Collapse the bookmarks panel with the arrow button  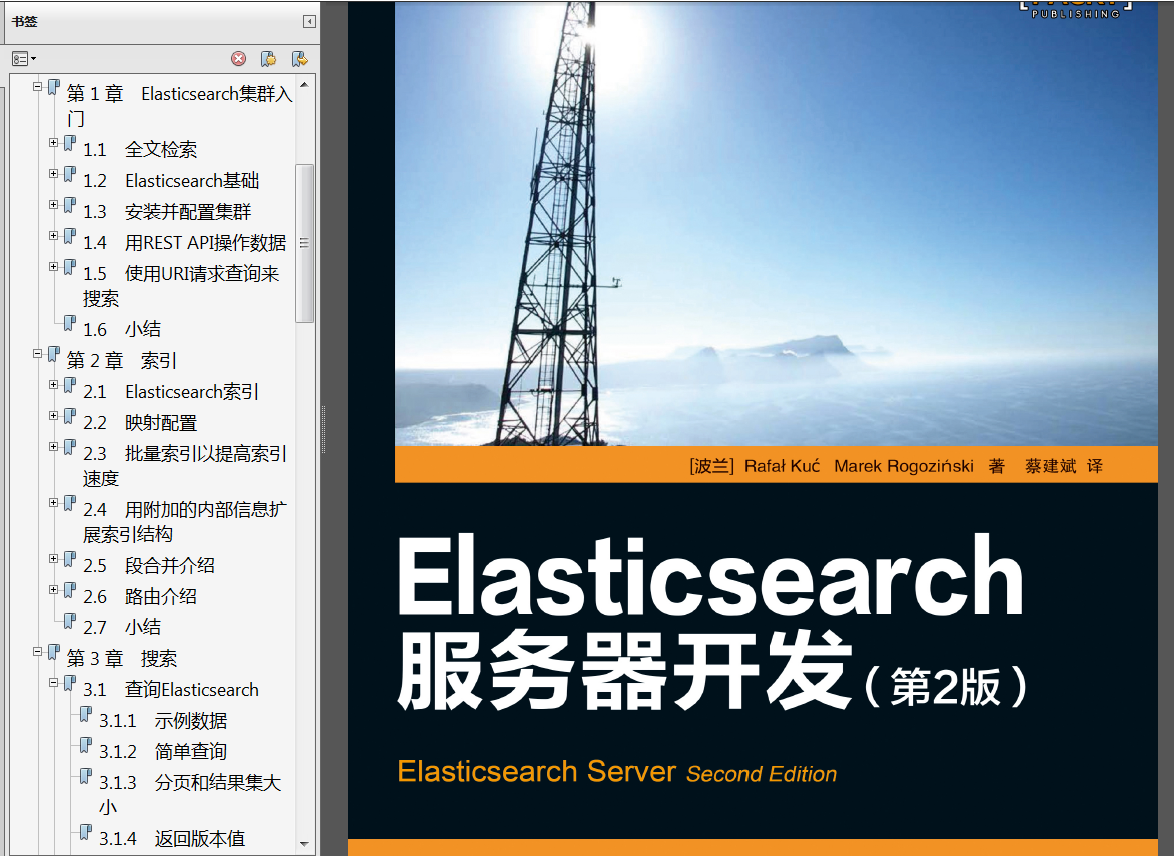(309, 22)
